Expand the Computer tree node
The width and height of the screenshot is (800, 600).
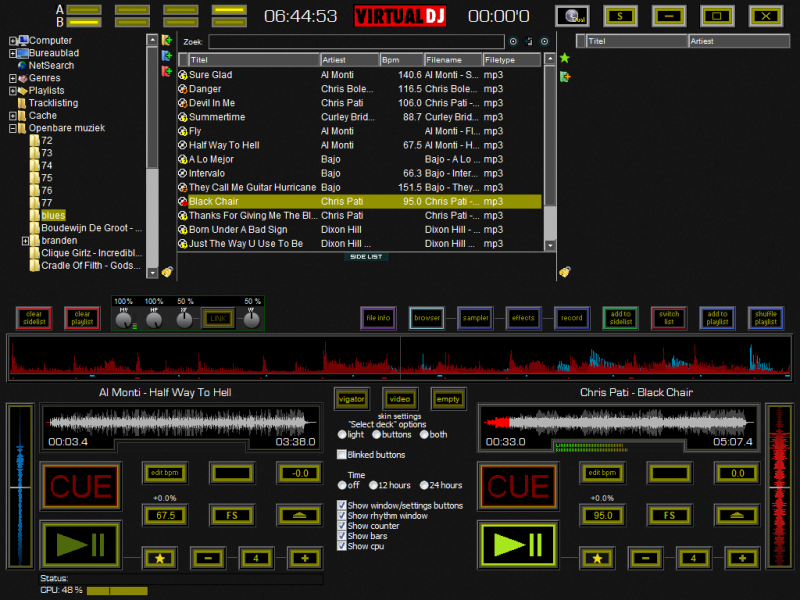(12, 40)
